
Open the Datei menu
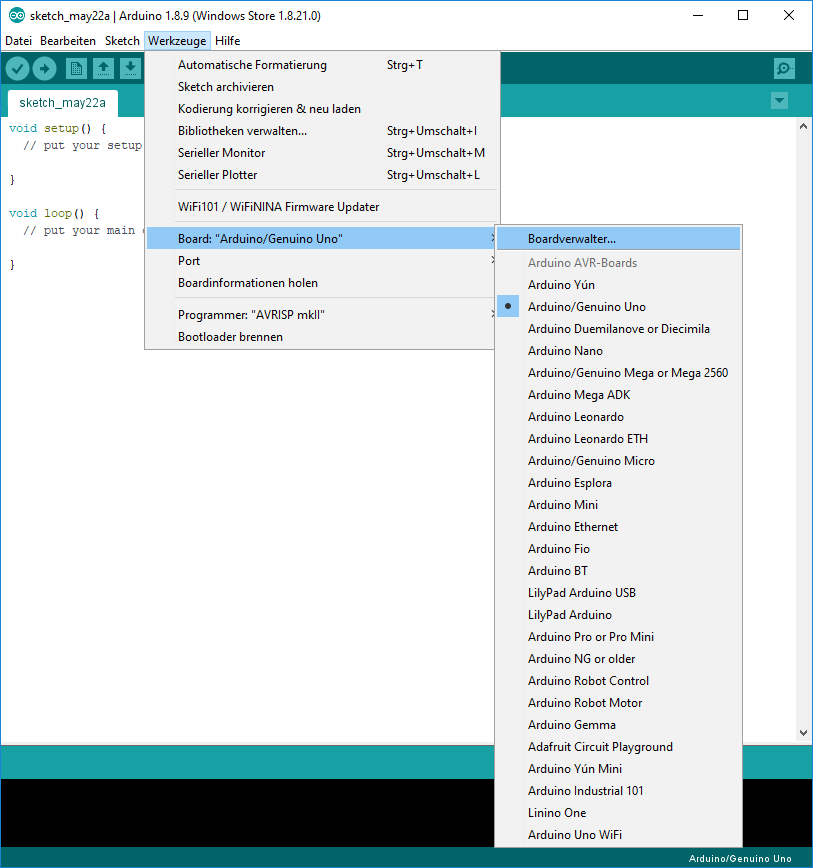(x=19, y=41)
